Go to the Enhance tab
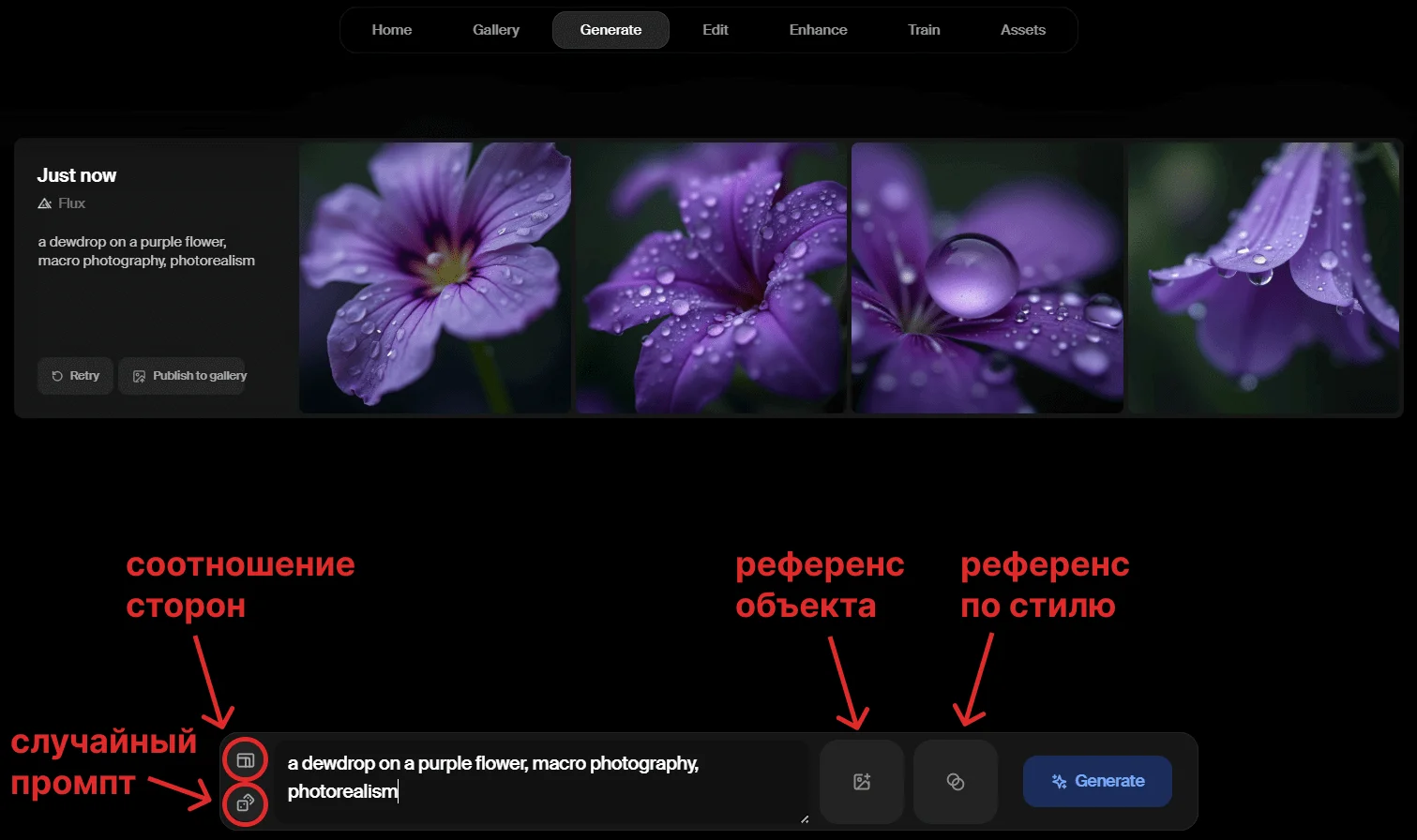The image size is (1417, 840). (817, 29)
